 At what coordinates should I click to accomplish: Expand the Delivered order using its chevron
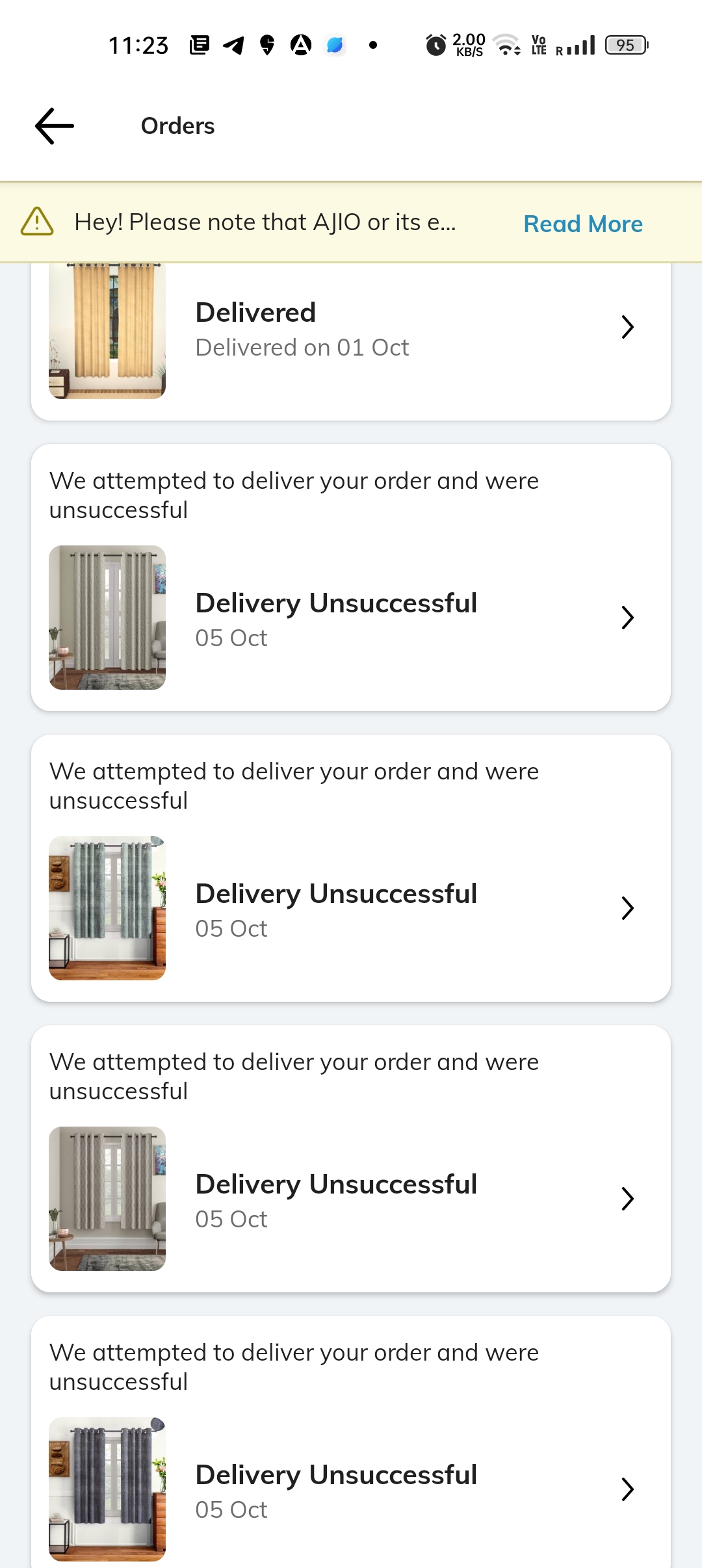[627, 327]
